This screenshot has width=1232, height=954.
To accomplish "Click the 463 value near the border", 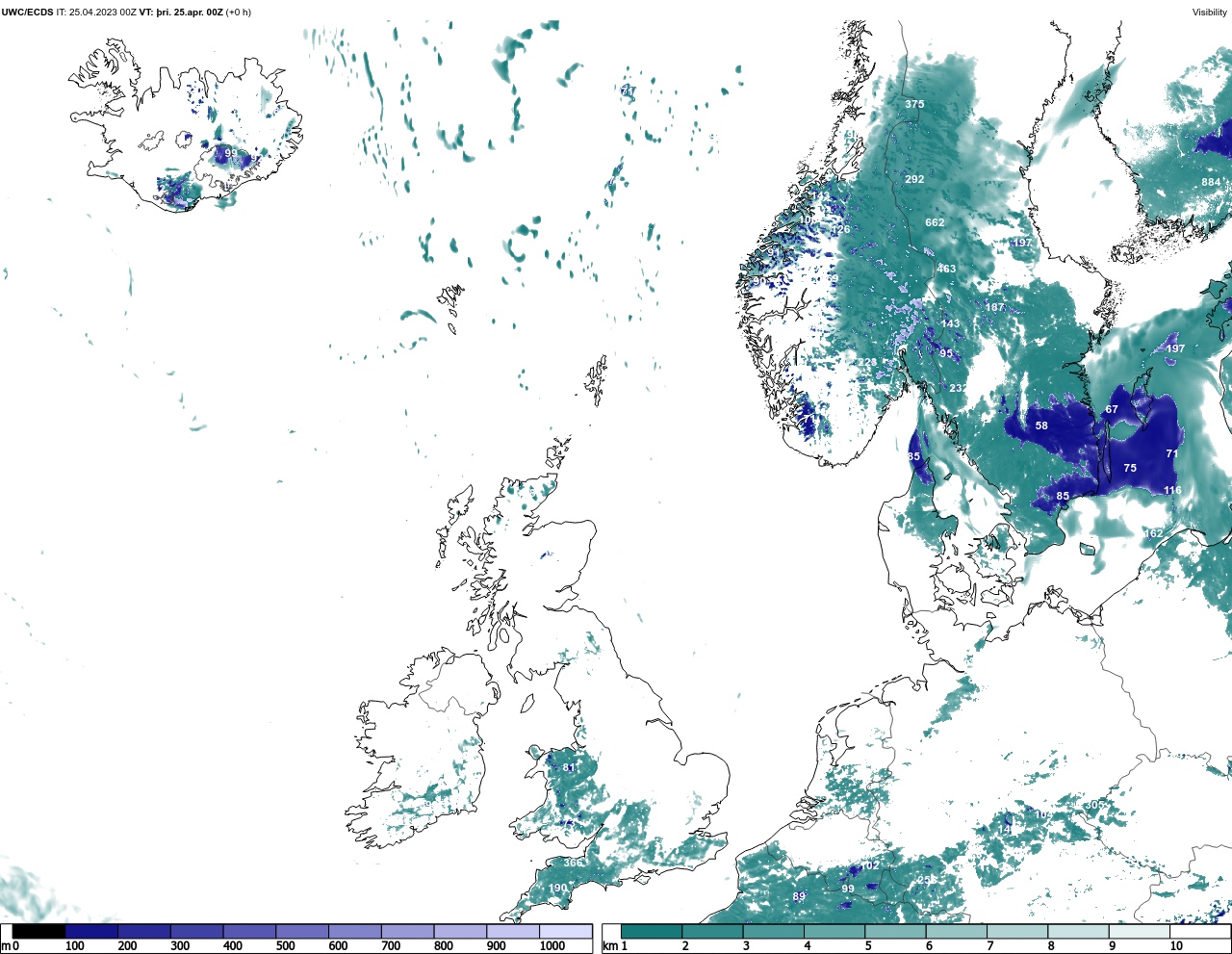I will click(946, 269).
